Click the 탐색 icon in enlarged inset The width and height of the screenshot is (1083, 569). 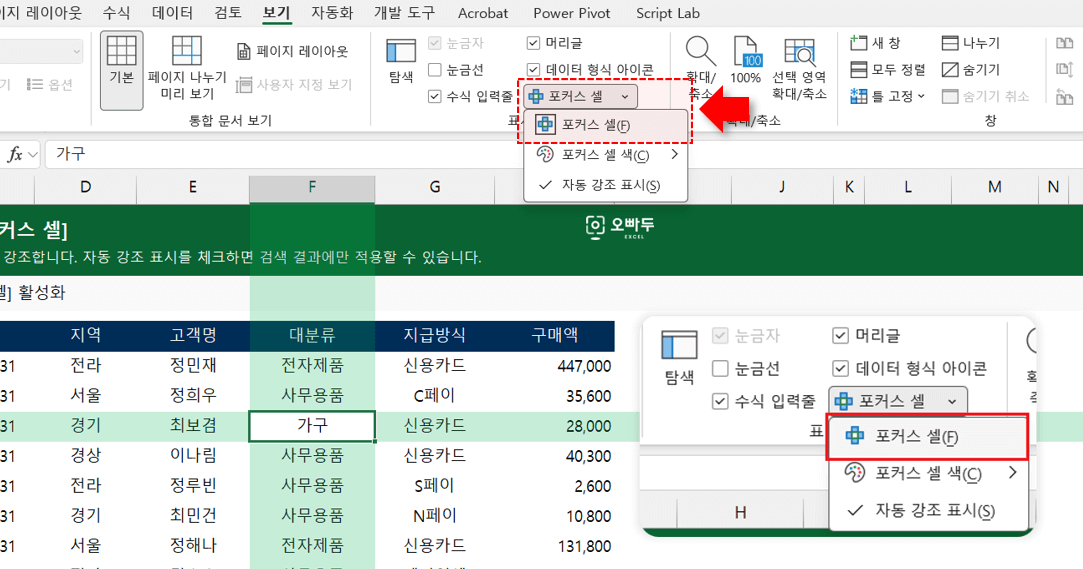(x=679, y=345)
